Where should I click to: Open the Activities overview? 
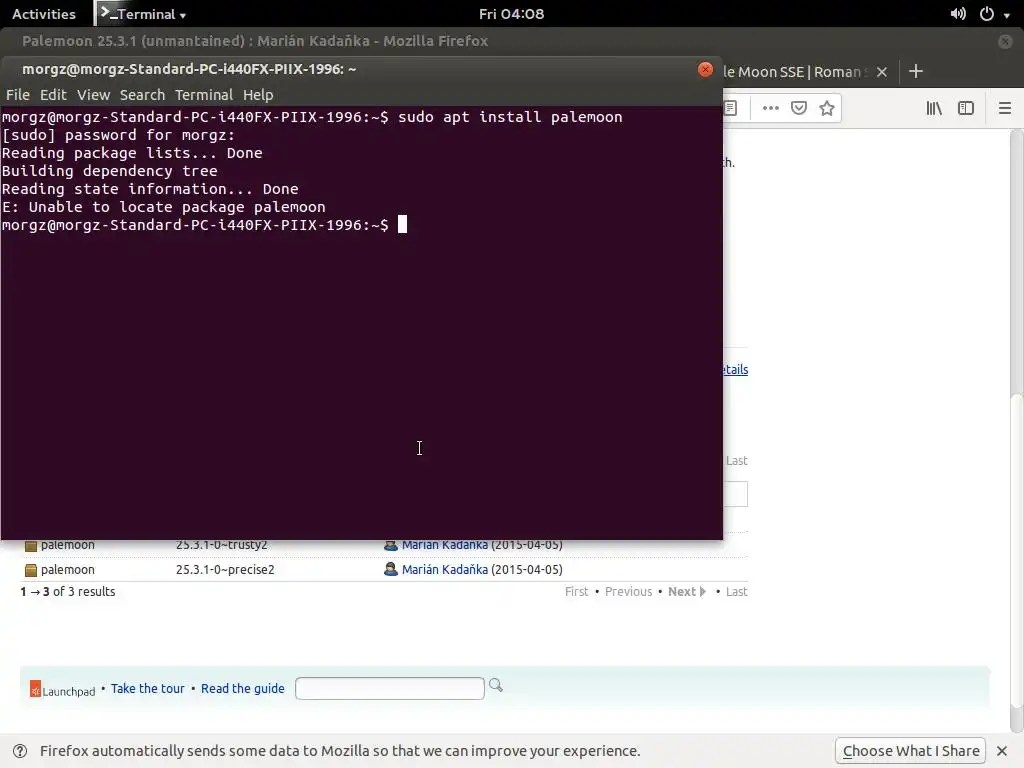coord(44,14)
